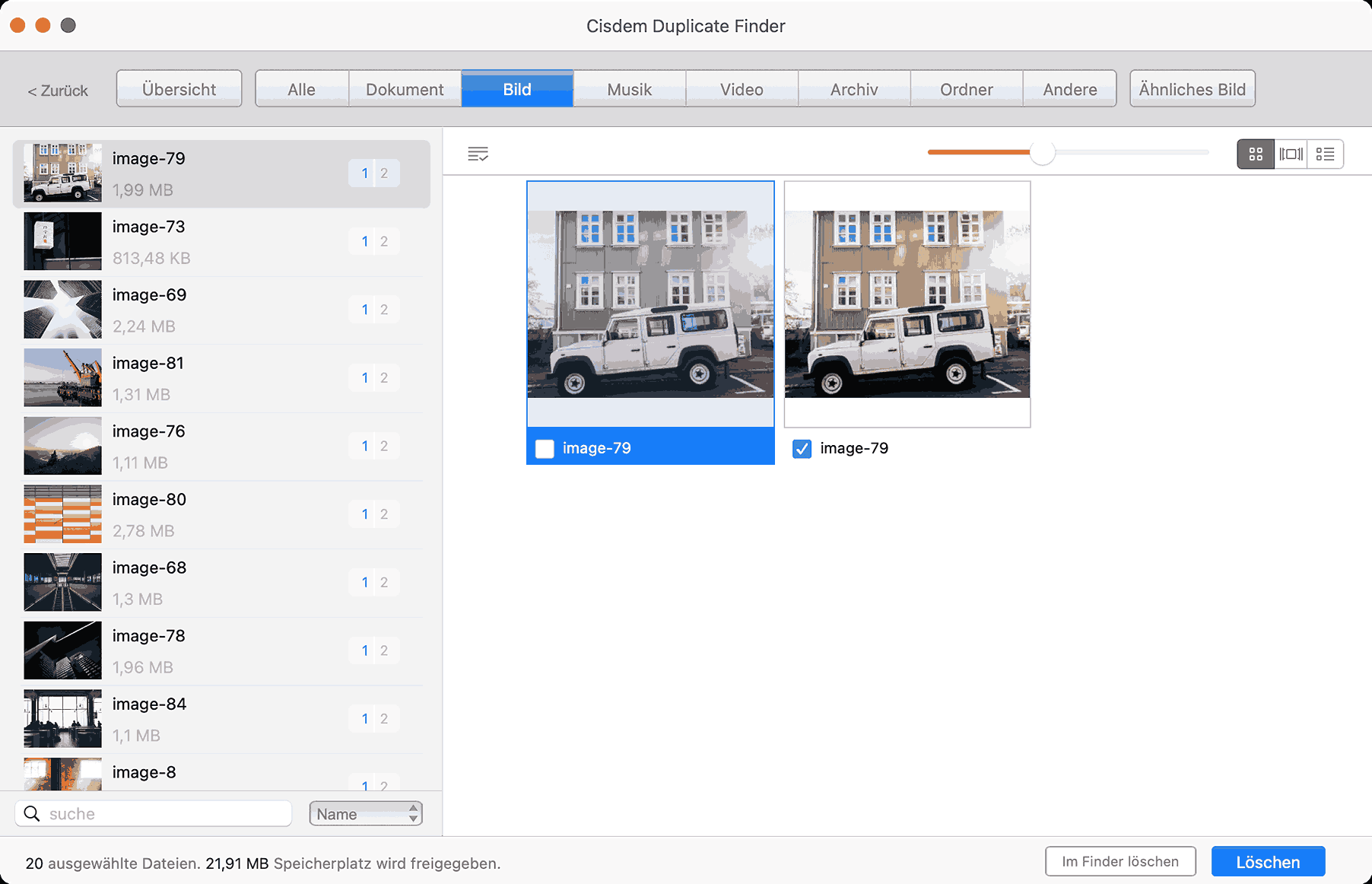Switch to the Alle tab
The width and height of the screenshot is (1372, 884).
(302, 89)
